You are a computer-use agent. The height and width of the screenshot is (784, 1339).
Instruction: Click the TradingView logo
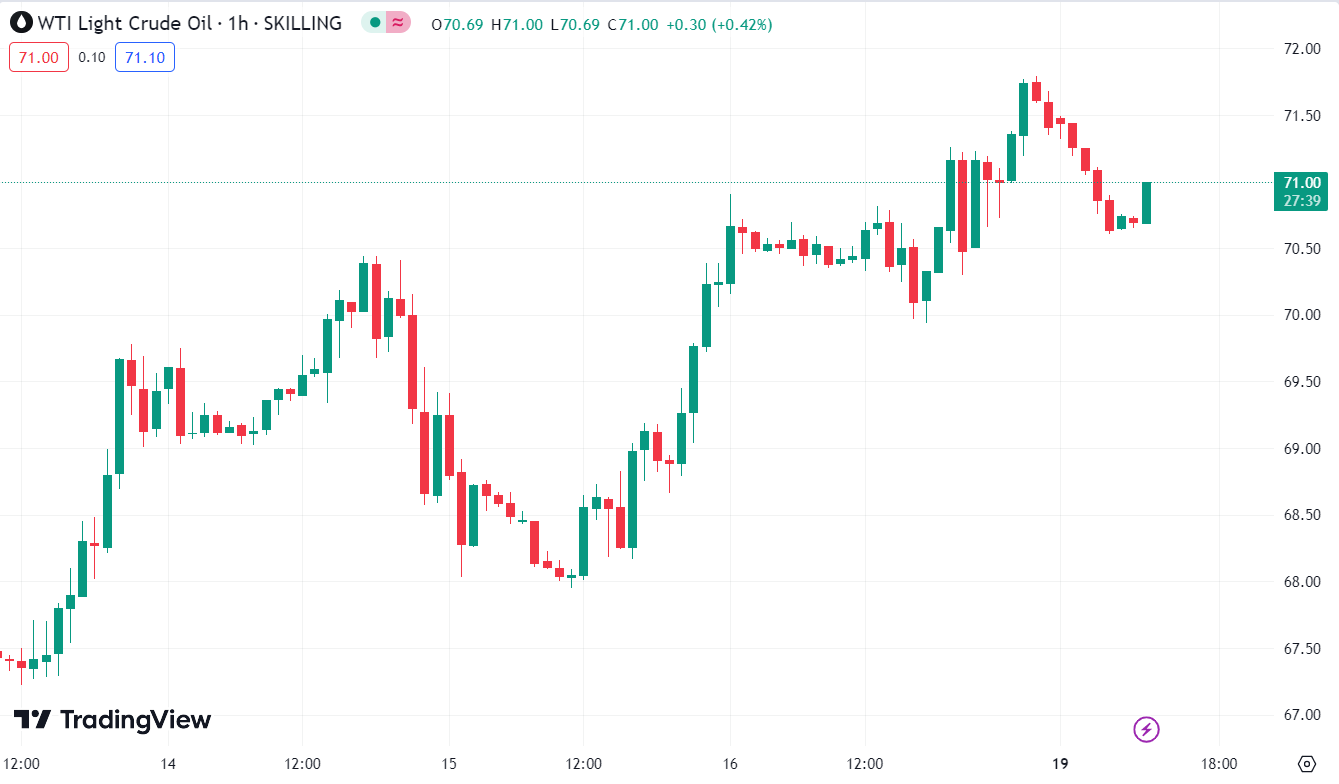coord(112,720)
